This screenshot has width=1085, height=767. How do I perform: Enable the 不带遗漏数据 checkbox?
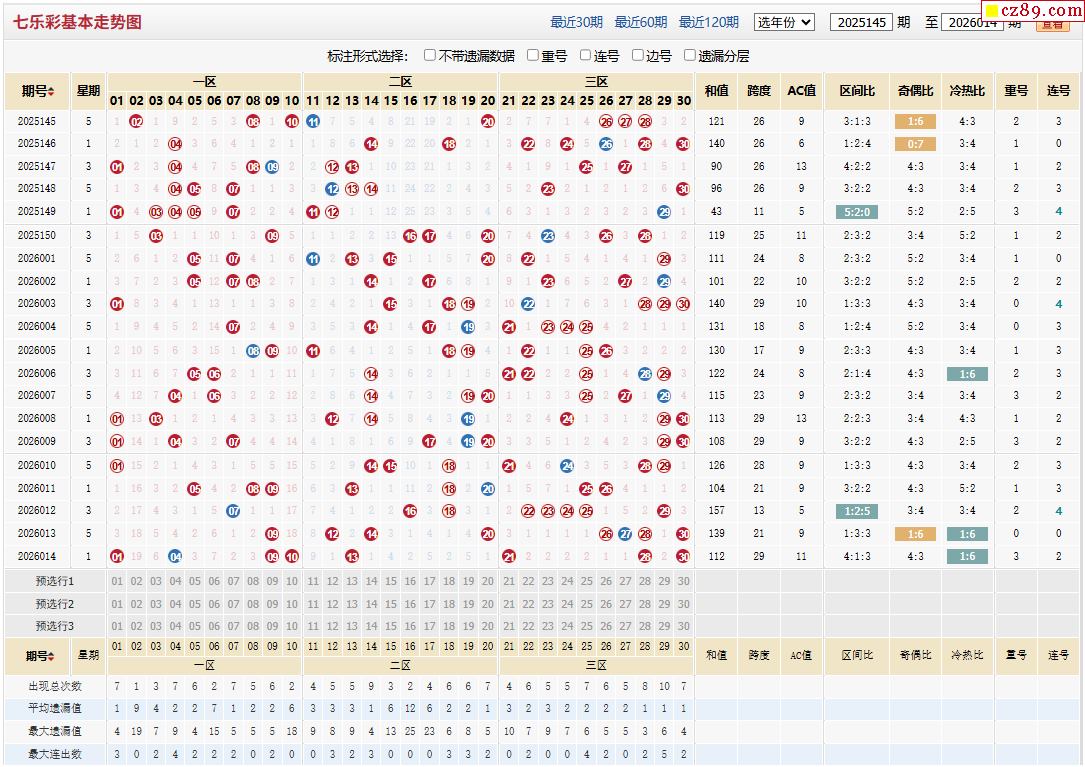(x=430, y=56)
